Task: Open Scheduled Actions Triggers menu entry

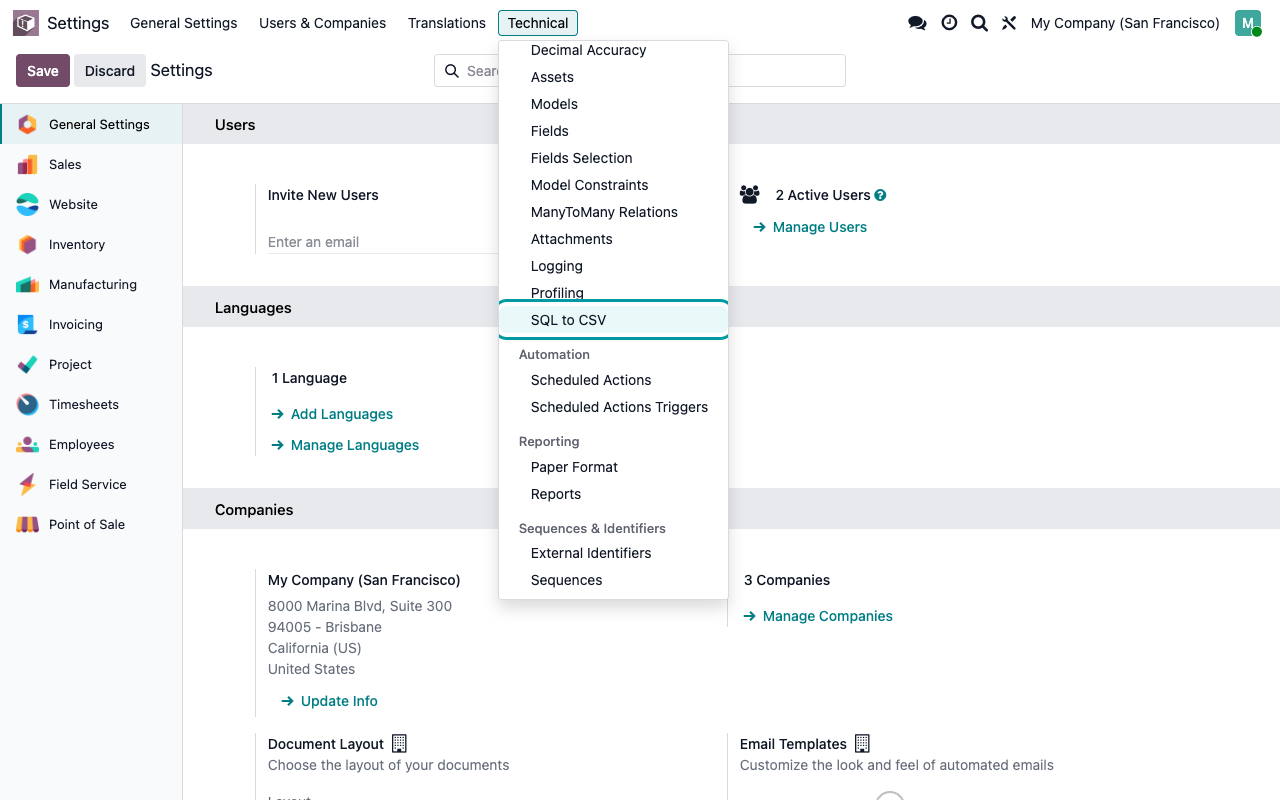Action: 613,407
